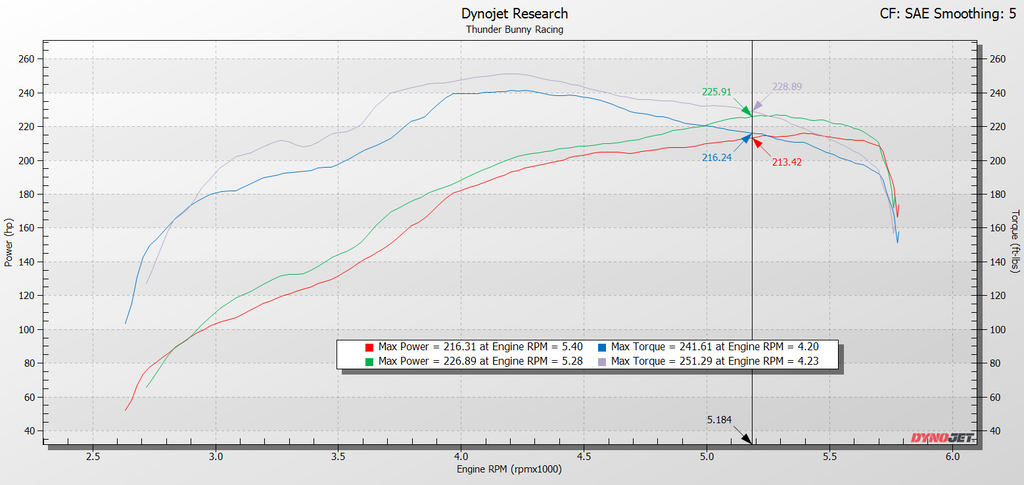Click Max Torque = 251.29 legend text

714,361
